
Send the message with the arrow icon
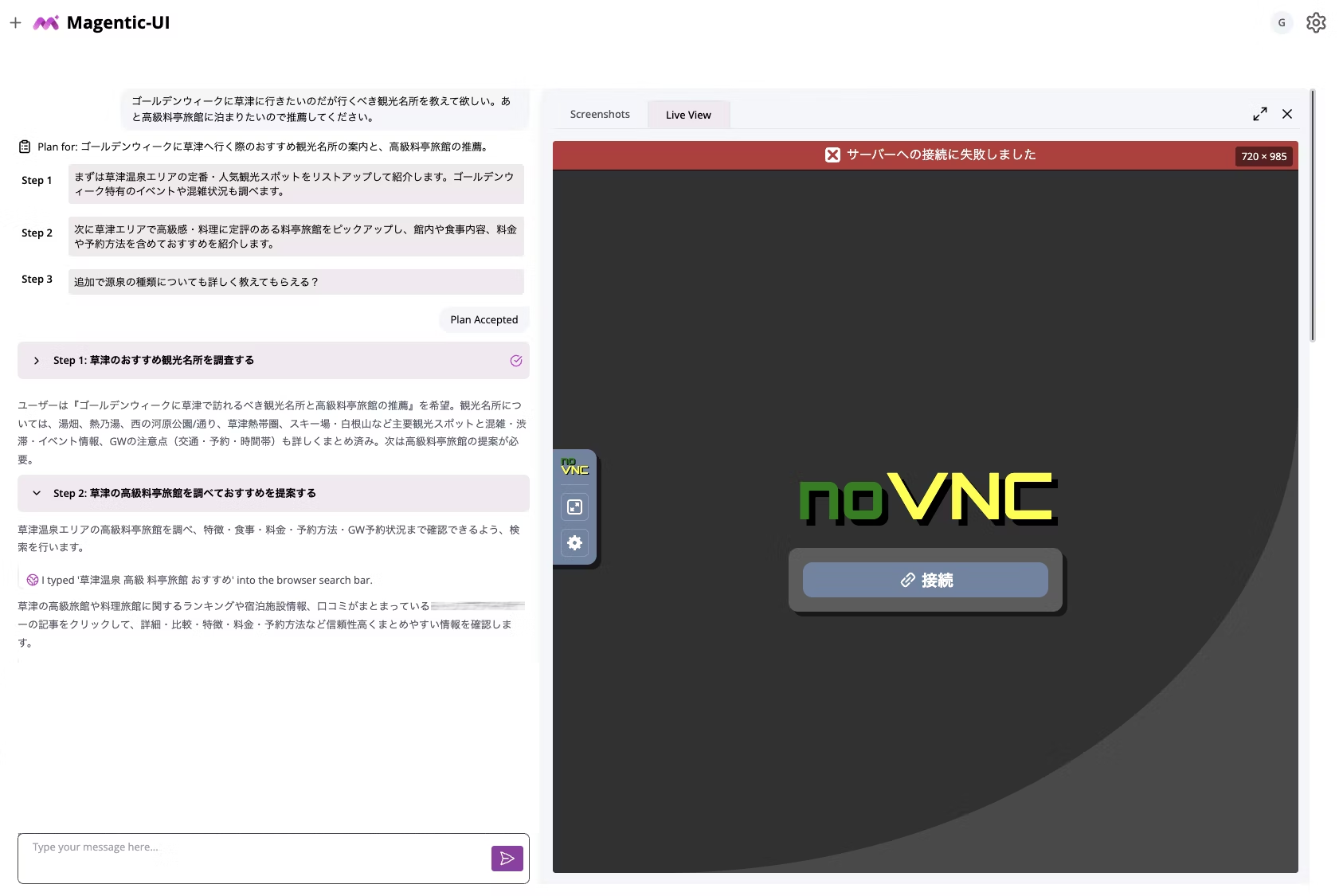click(507, 859)
